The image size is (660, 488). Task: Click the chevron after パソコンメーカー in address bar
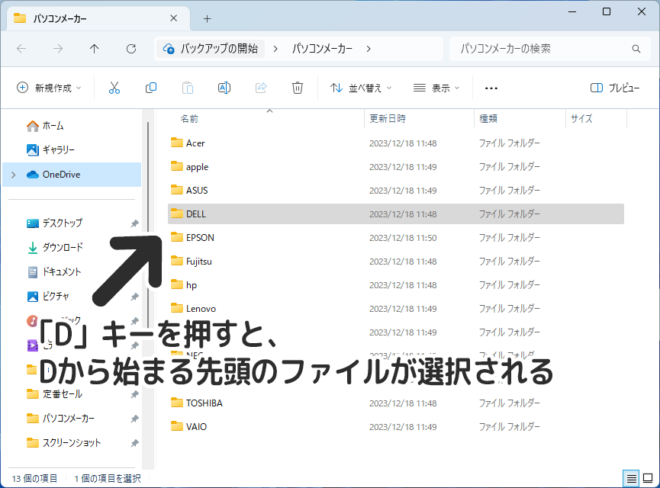(368, 49)
